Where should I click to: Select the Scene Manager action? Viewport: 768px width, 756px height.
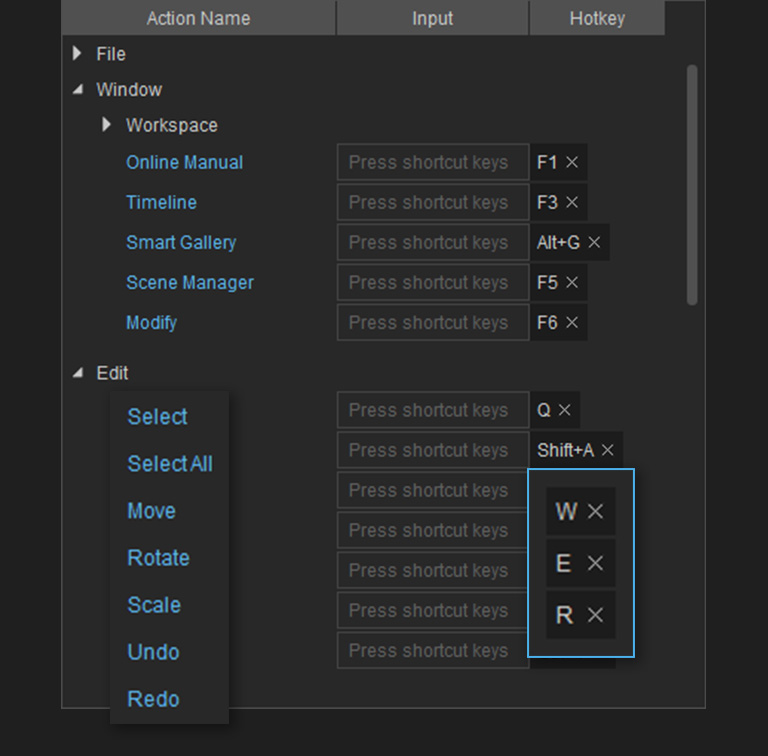pos(189,282)
